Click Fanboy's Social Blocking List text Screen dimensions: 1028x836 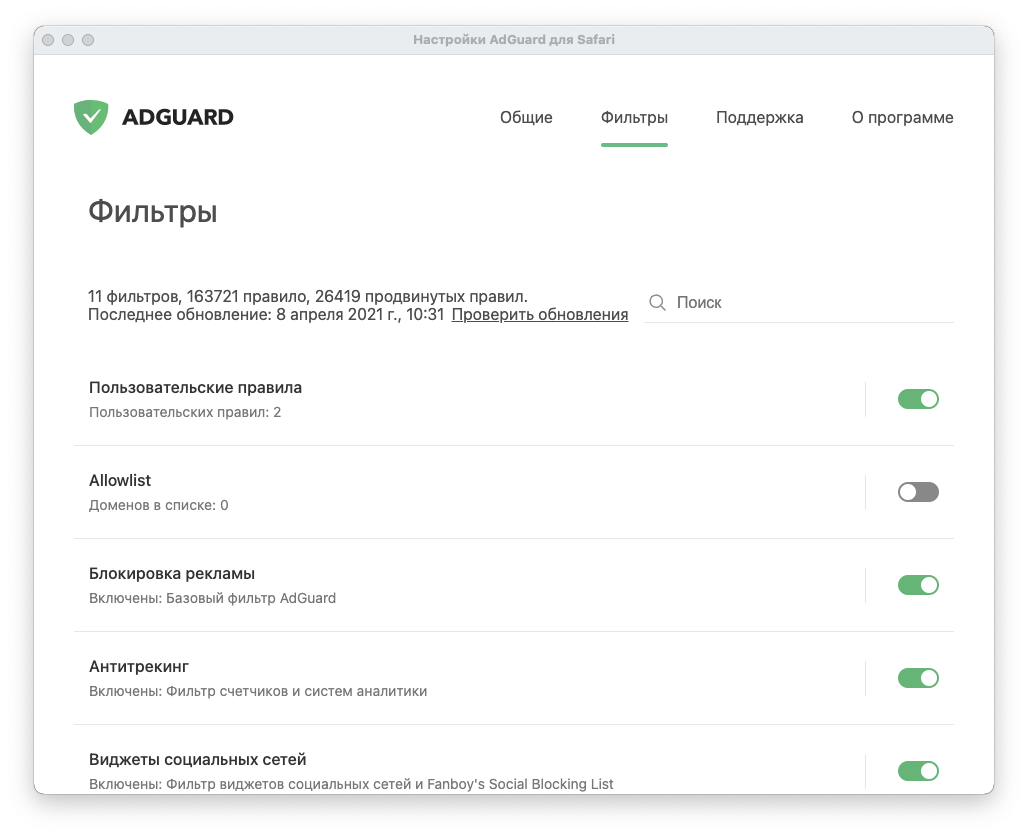[521, 784]
